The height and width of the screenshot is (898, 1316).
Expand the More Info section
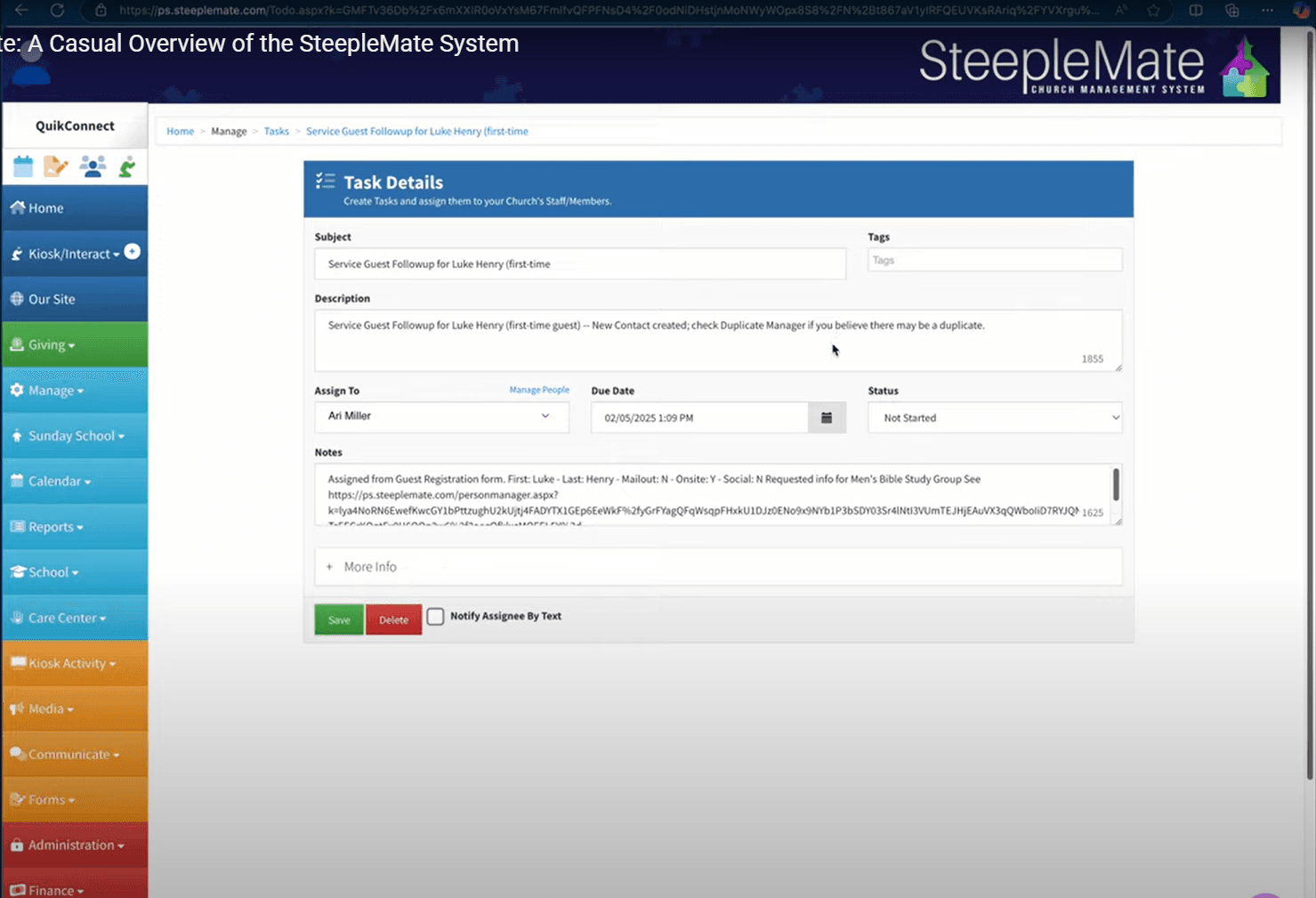tap(718, 567)
